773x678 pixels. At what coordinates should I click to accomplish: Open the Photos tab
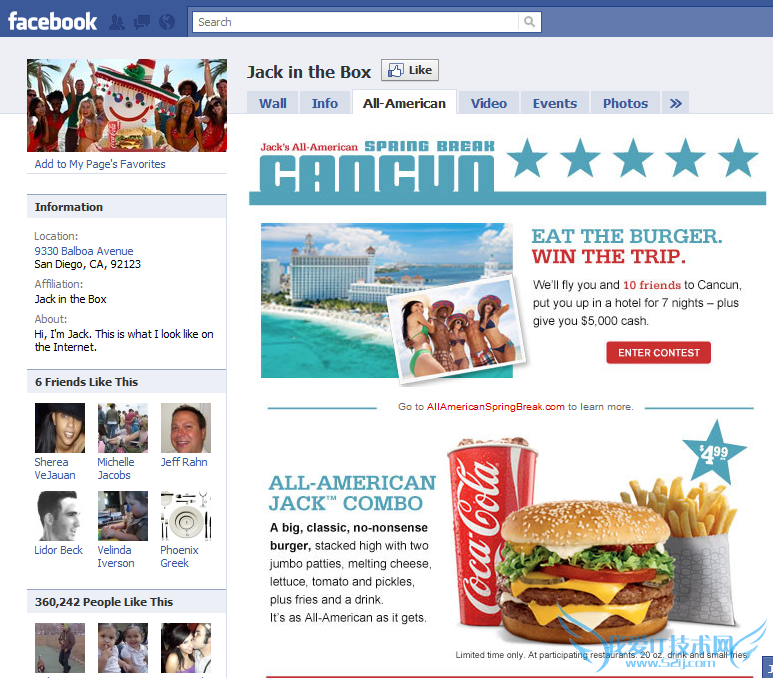[x=625, y=103]
